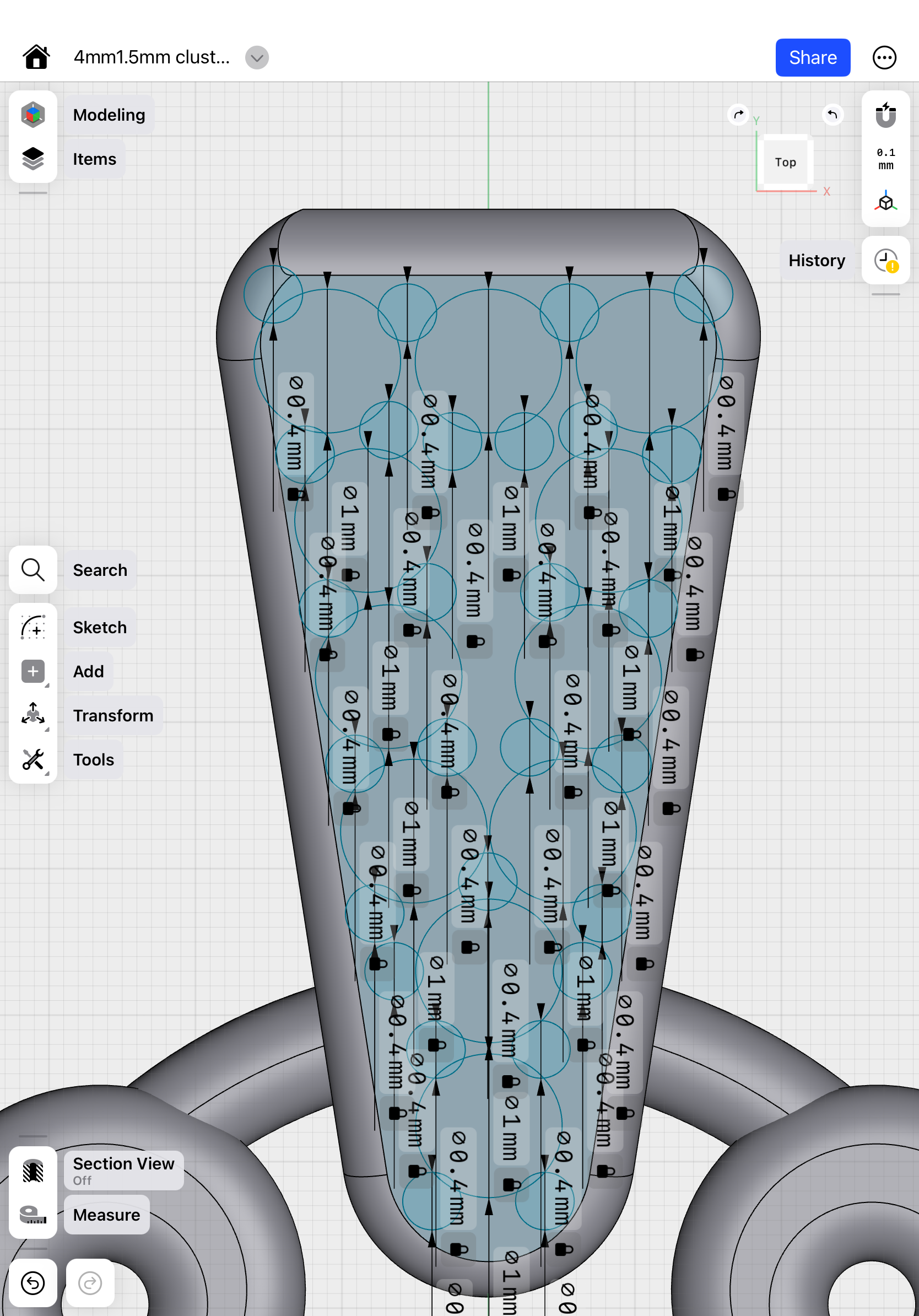Open the History panel clock icon

point(885,260)
